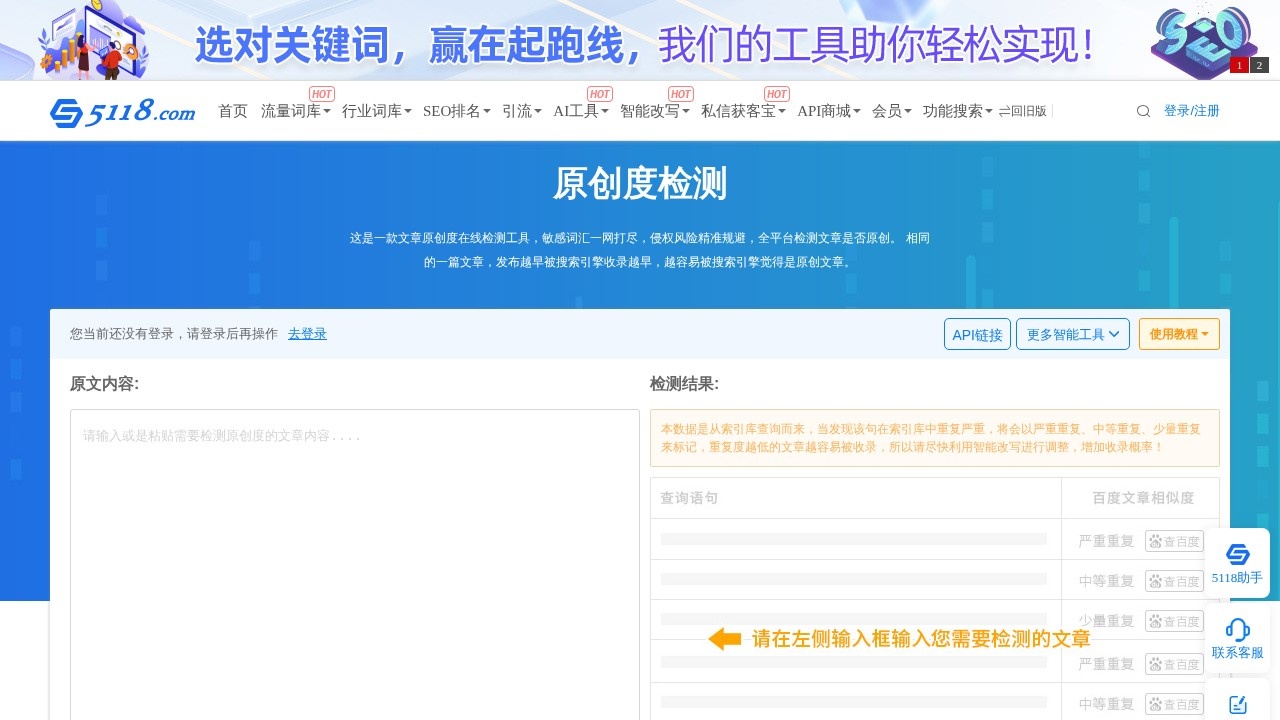Open the 5118助手 floating widget
Screen dimensions: 1280x720
click(1237, 563)
